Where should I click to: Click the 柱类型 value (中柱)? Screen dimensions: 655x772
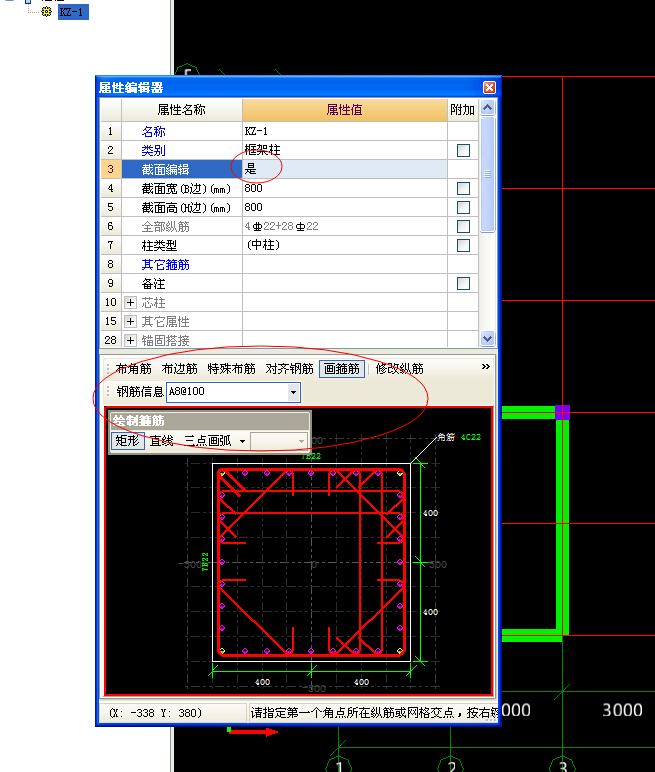coord(345,245)
